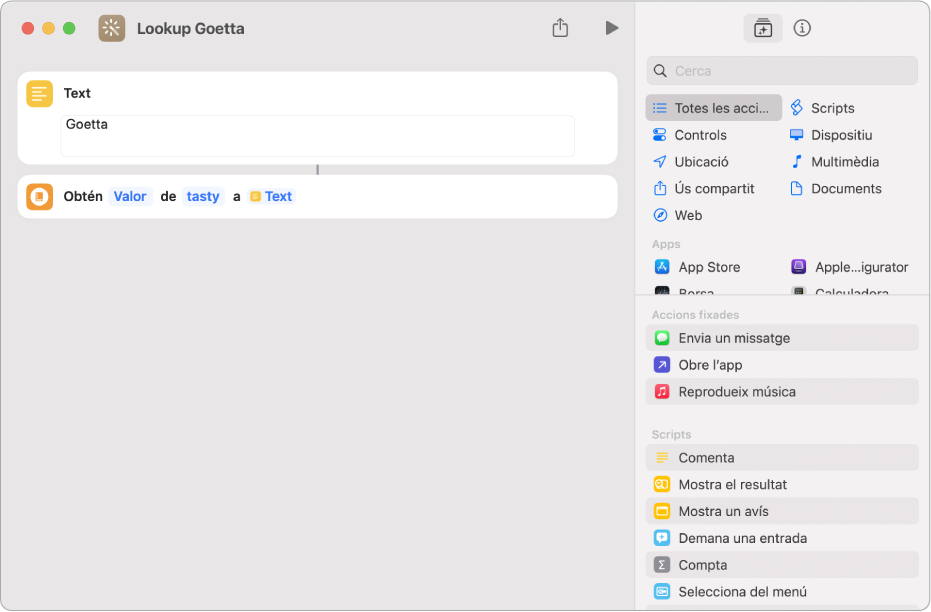Add the Compta action
Viewport: 931px width, 612px height.
pyautogui.click(x=782, y=565)
